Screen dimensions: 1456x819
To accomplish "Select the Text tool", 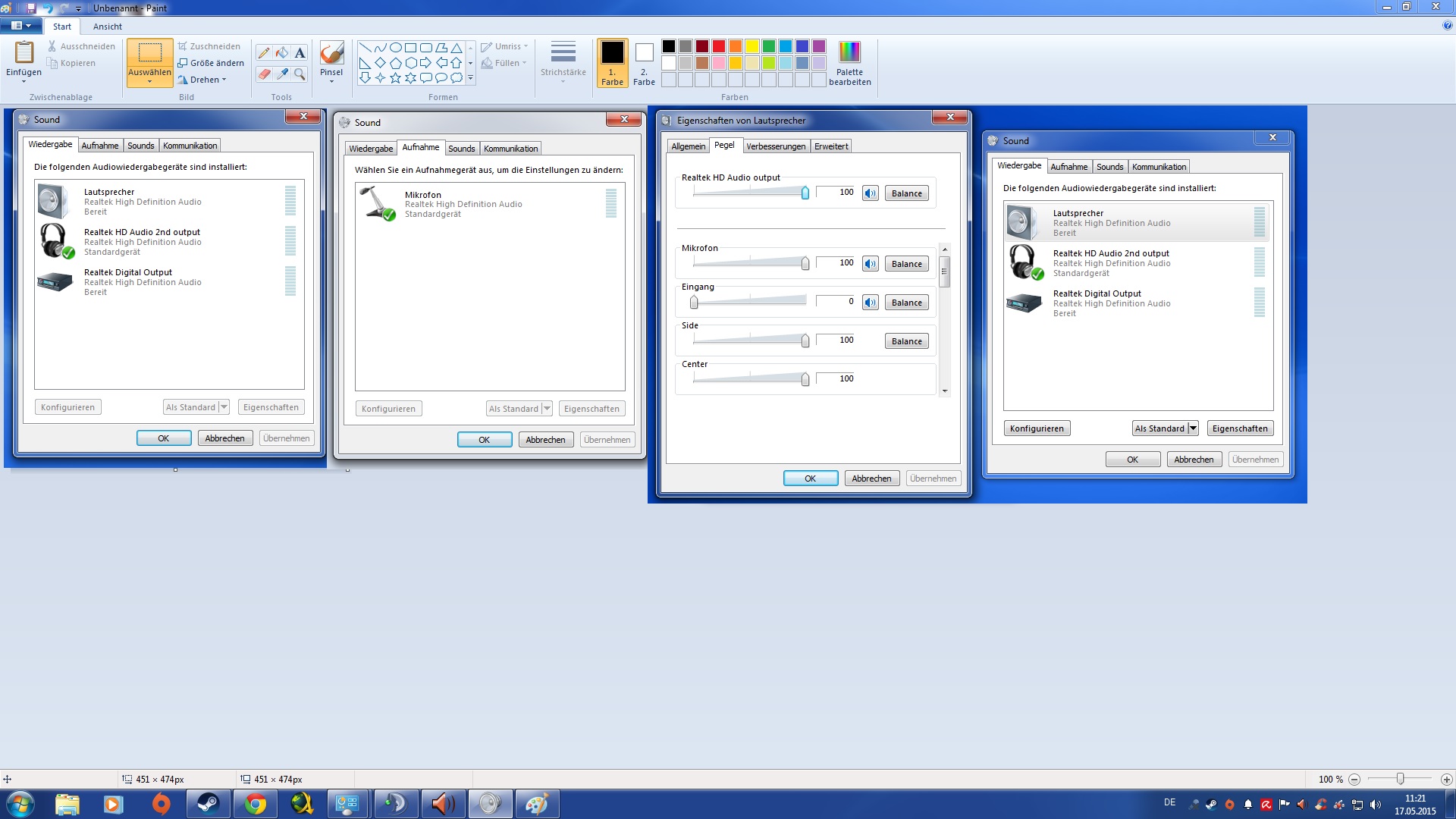I will pyautogui.click(x=300, y=52).
